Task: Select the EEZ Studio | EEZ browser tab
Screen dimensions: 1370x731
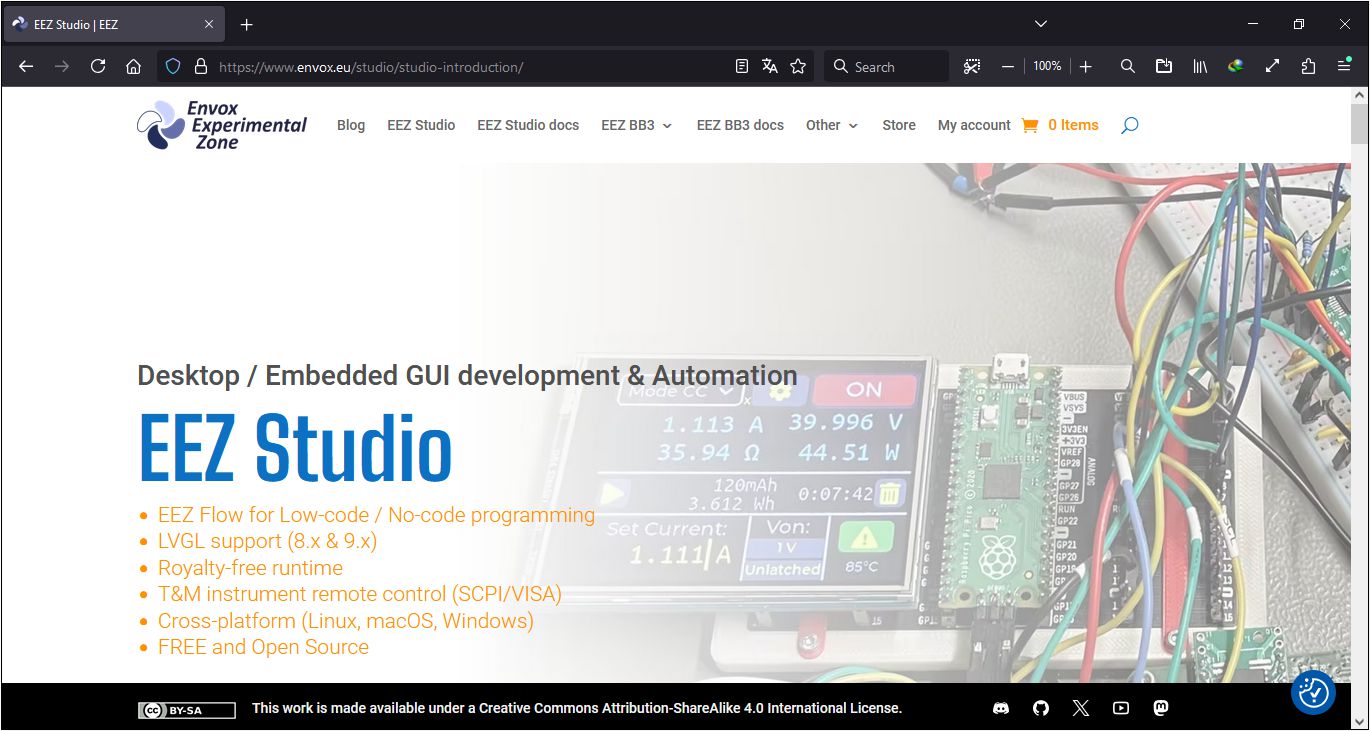Action: pyautogui.click(x=112, y=24)
